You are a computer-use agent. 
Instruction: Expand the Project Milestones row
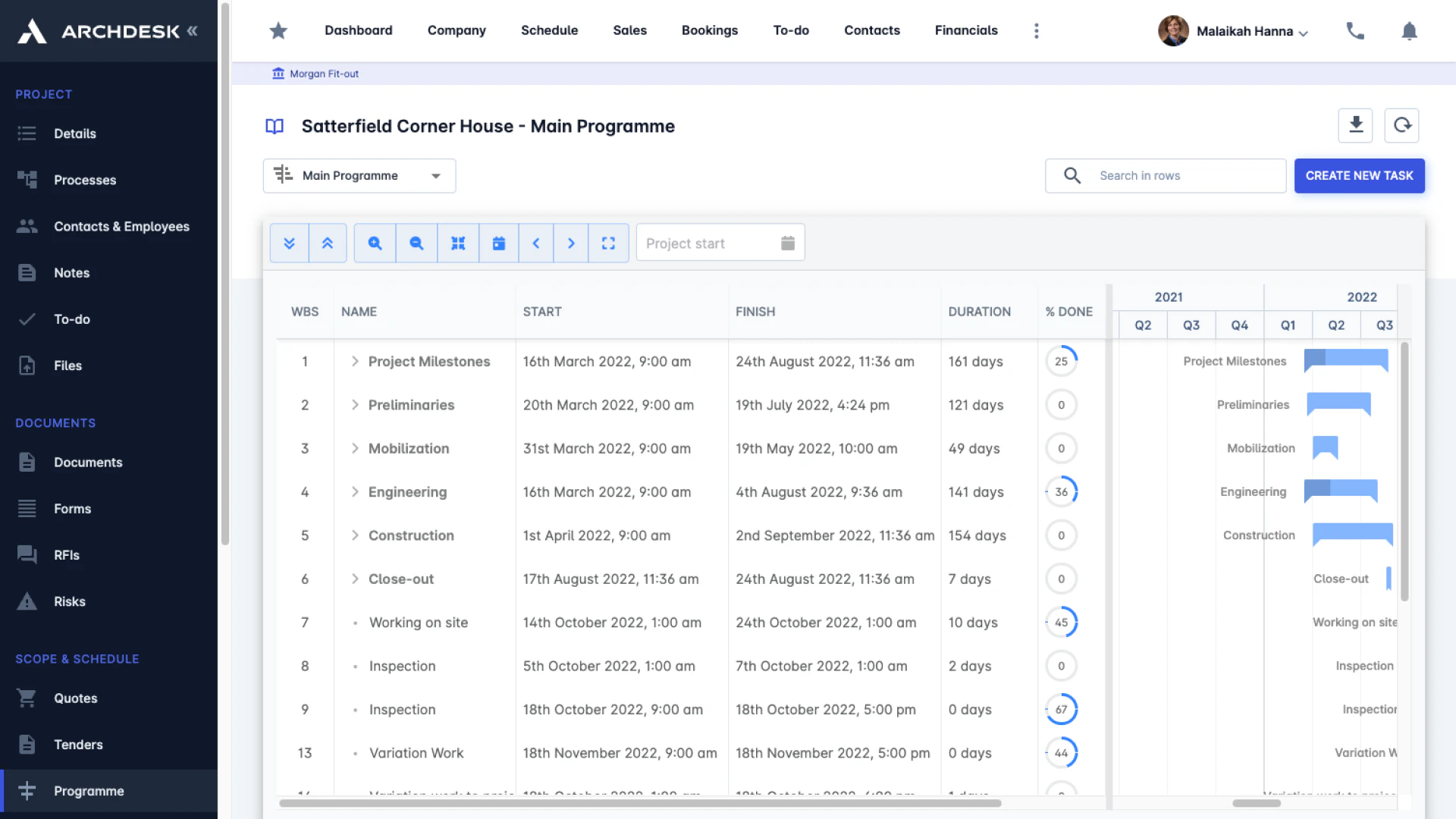354,362
